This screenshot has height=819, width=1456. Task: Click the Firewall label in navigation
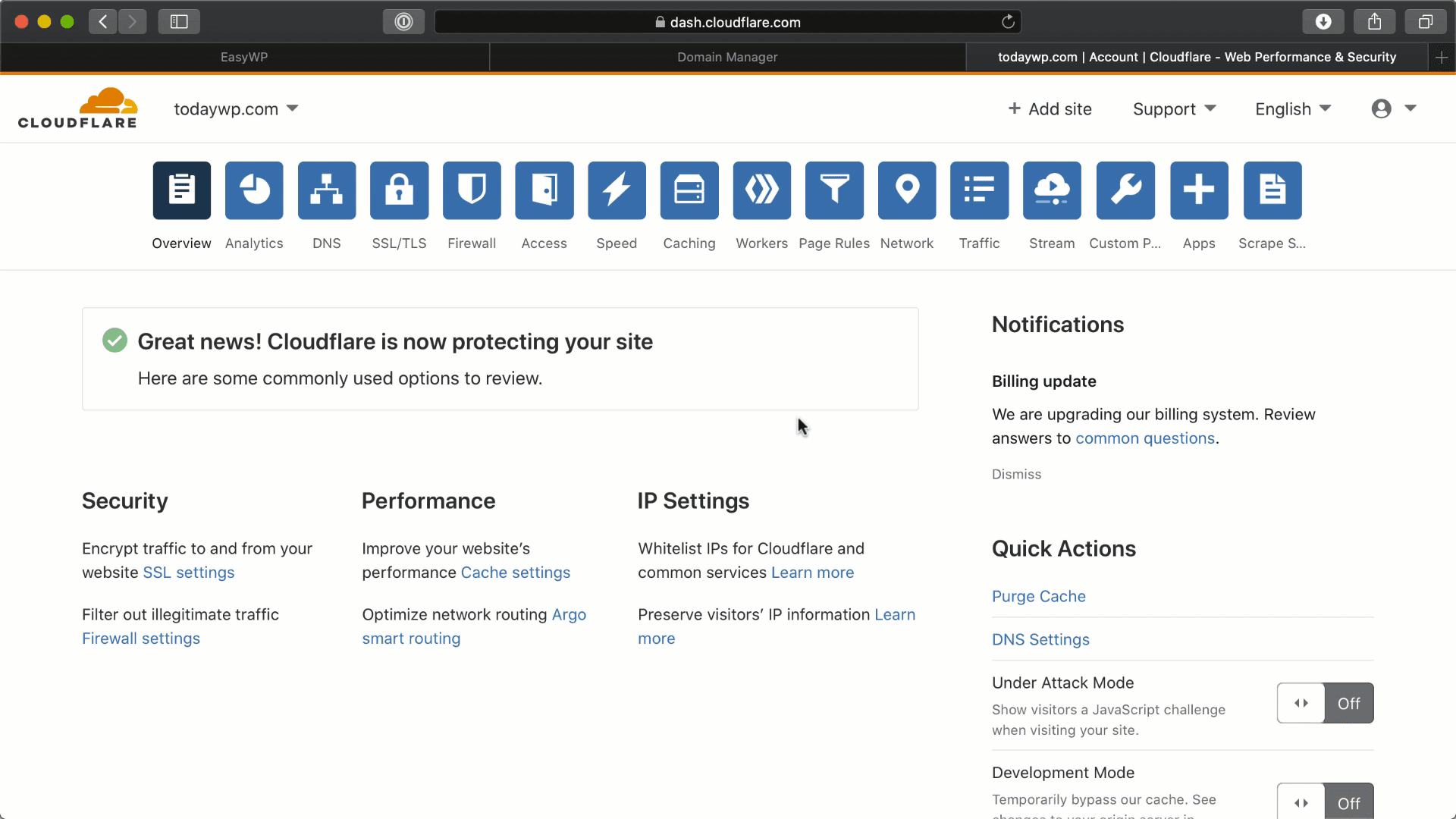coord(472,243)
